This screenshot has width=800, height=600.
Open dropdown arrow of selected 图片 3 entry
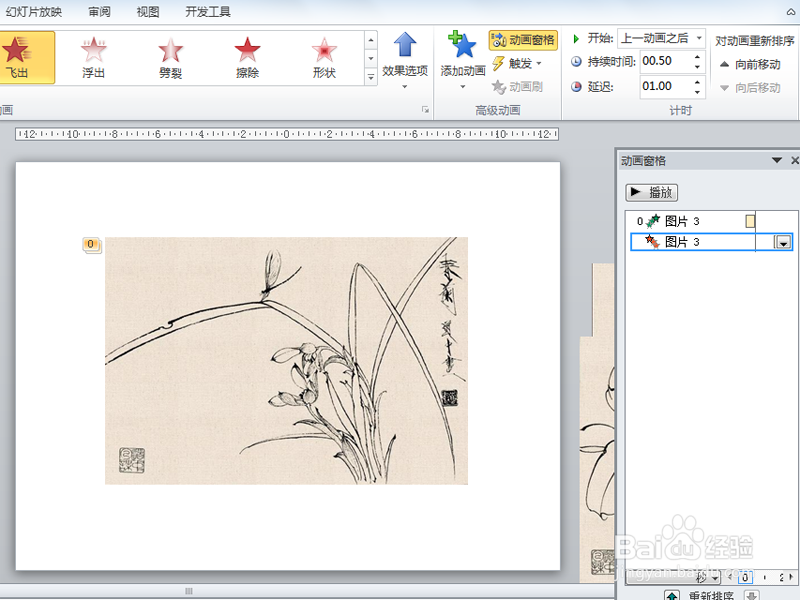[783, 242]
